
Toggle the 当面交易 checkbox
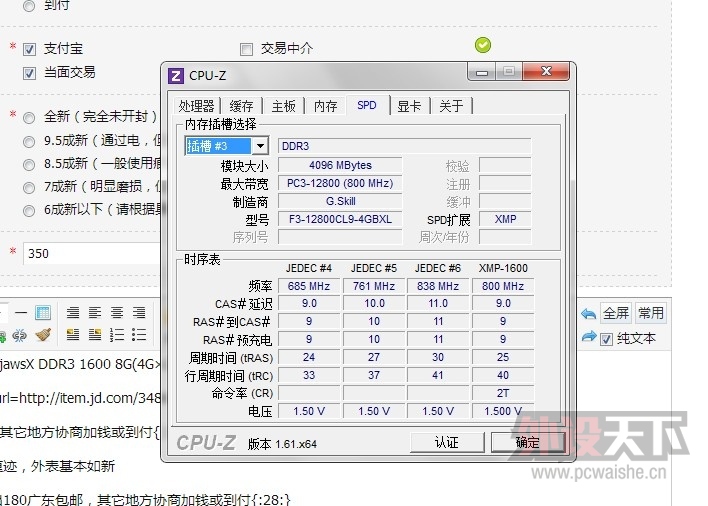(x=29, y=73)
